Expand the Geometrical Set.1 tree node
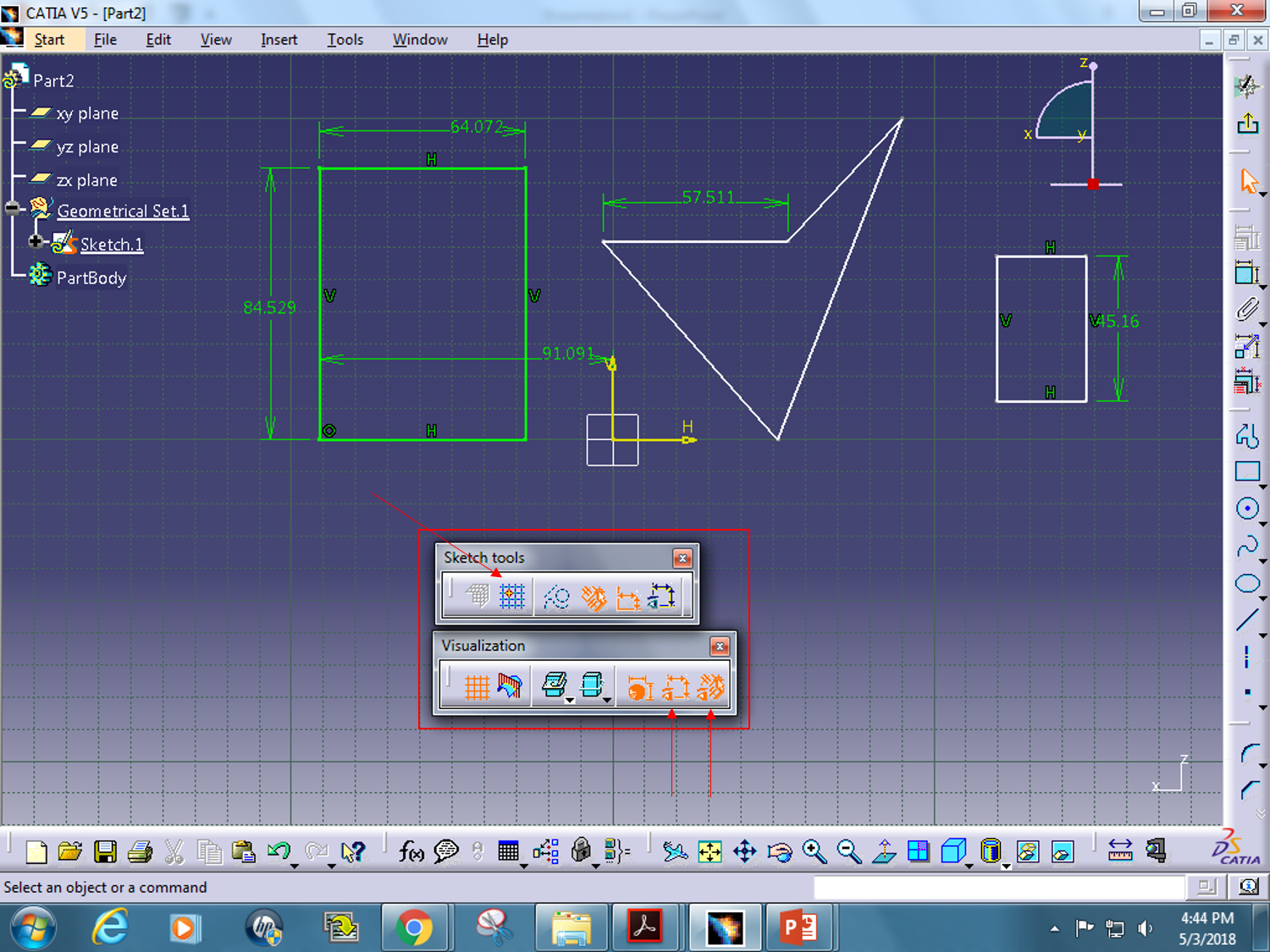The width and height of the screenshot is (1270, 952). (12, 208)
